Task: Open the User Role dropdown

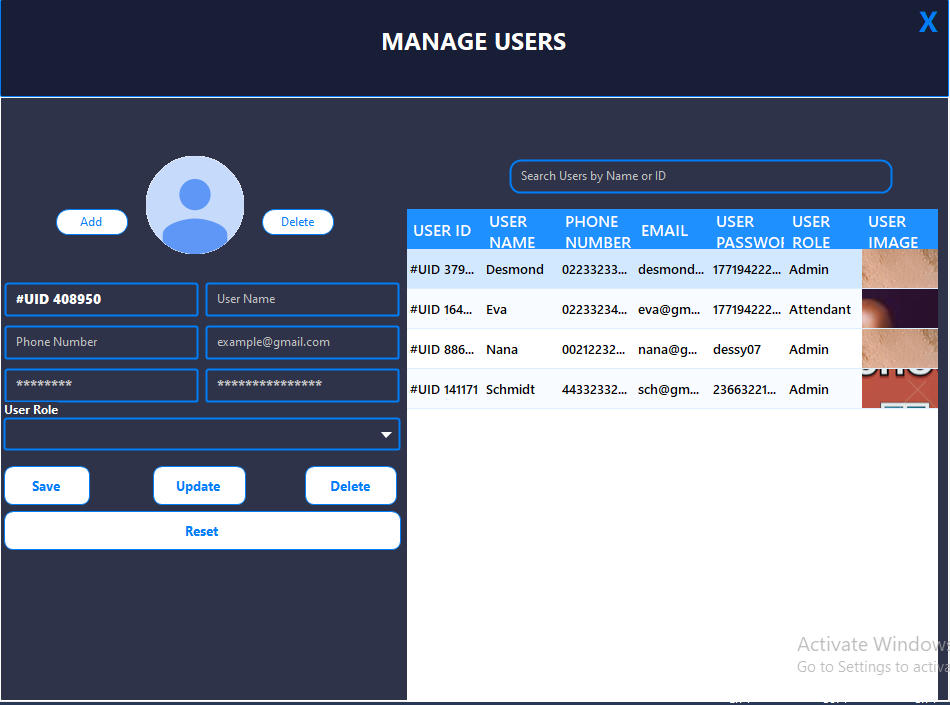Action: tap(202, 434)
